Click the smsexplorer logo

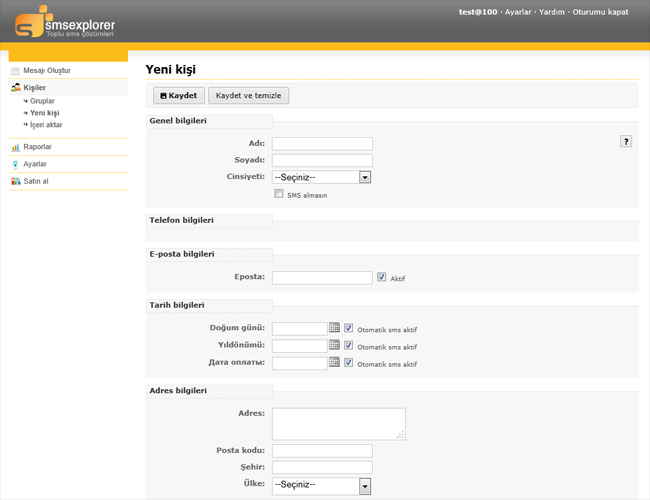pos(65,22)
